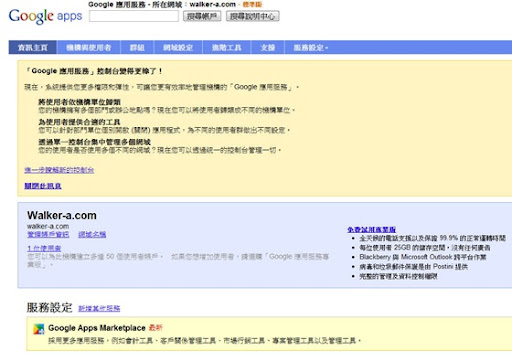Open the 機構與使用者 tab
512x361 pixels.
pyautogui.click(x=89, y=47)
